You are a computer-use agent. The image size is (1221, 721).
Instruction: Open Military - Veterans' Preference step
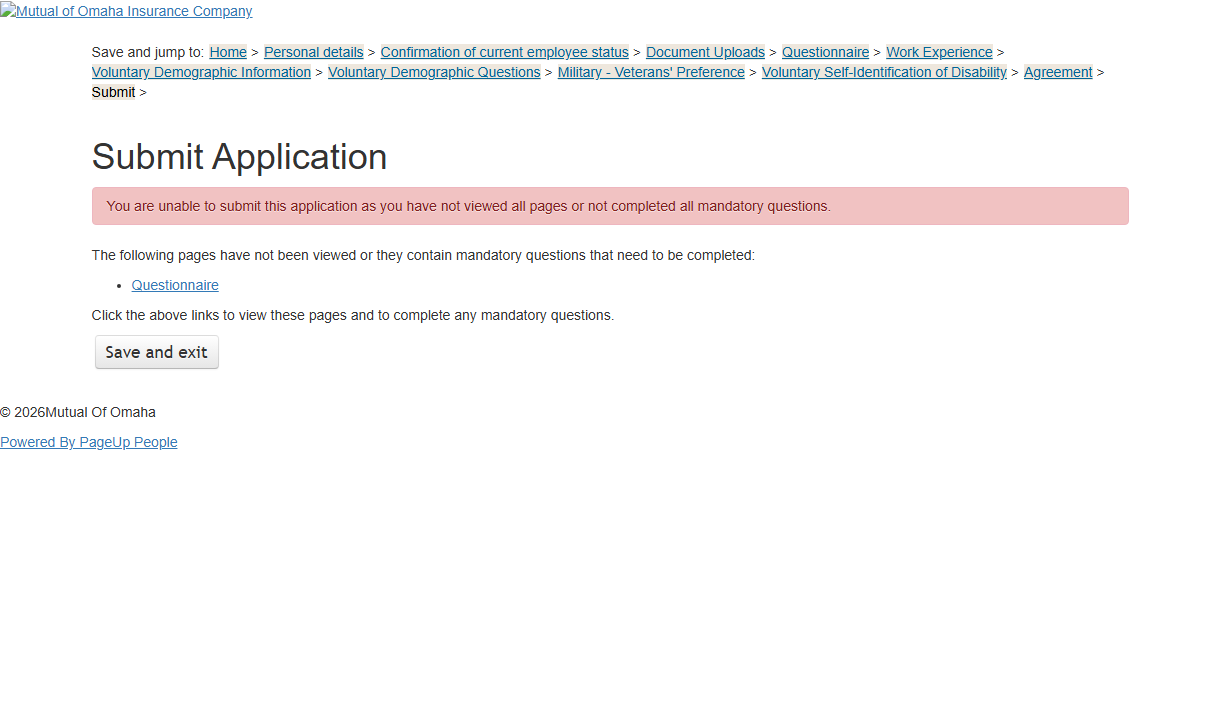(651, 72)
